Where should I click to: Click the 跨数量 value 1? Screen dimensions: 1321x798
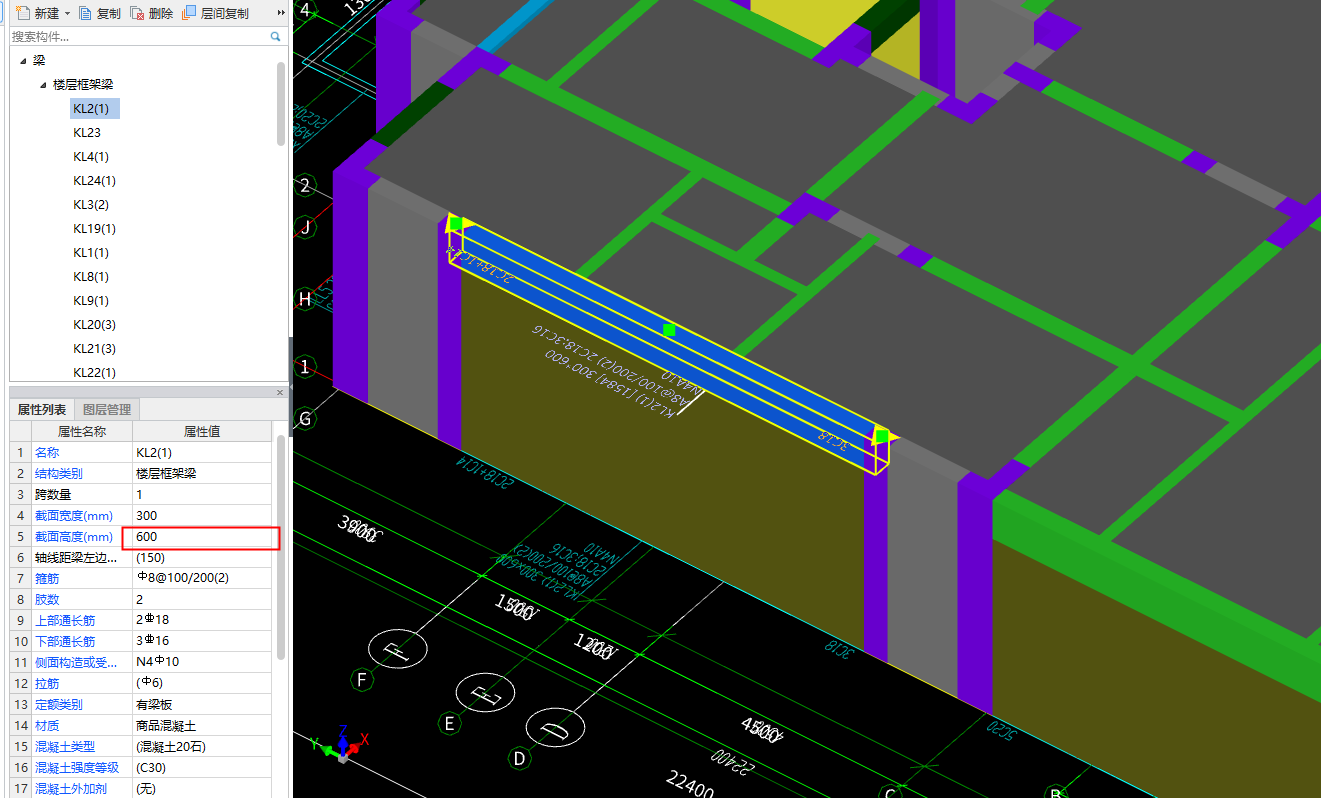pyautogui.click(x=201, y=494)
